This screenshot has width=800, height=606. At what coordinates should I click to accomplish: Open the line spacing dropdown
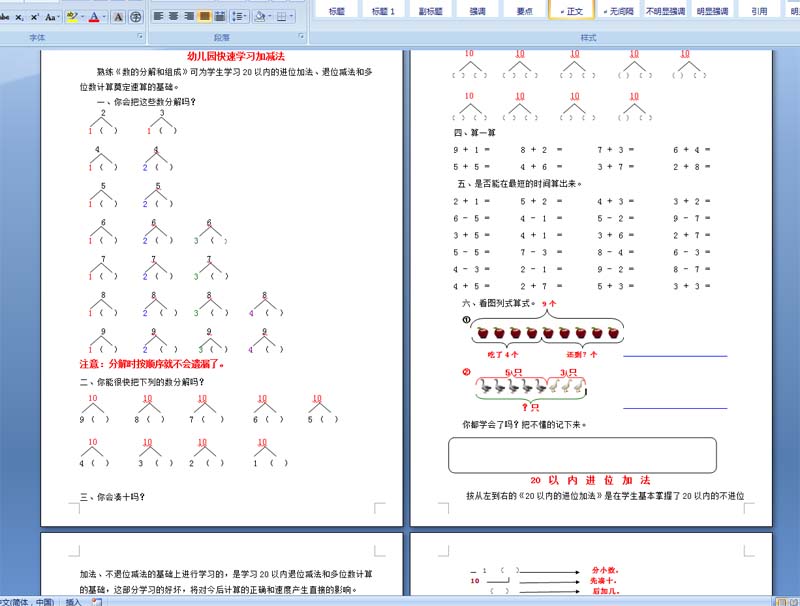pyautogui.click(x=239, y=16)
